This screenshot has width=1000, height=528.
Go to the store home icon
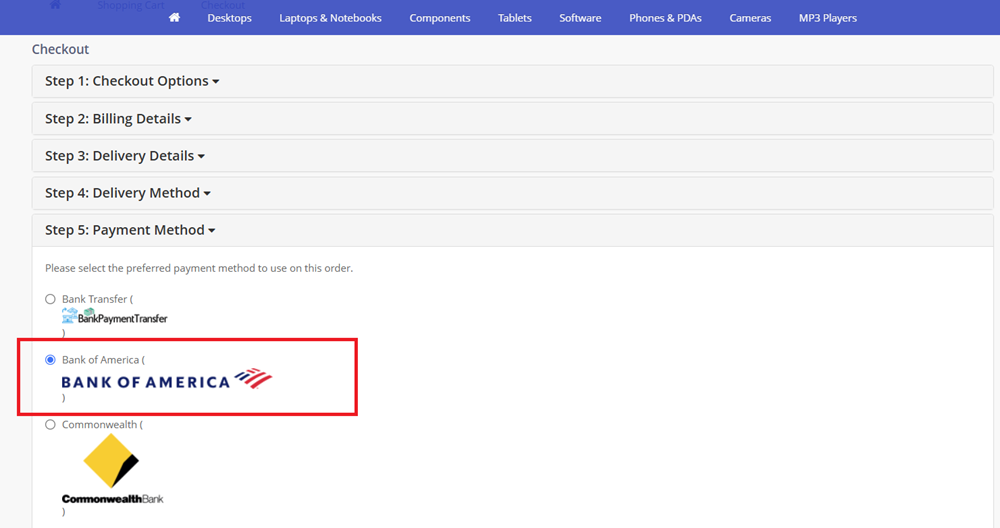tap(174, 18)
